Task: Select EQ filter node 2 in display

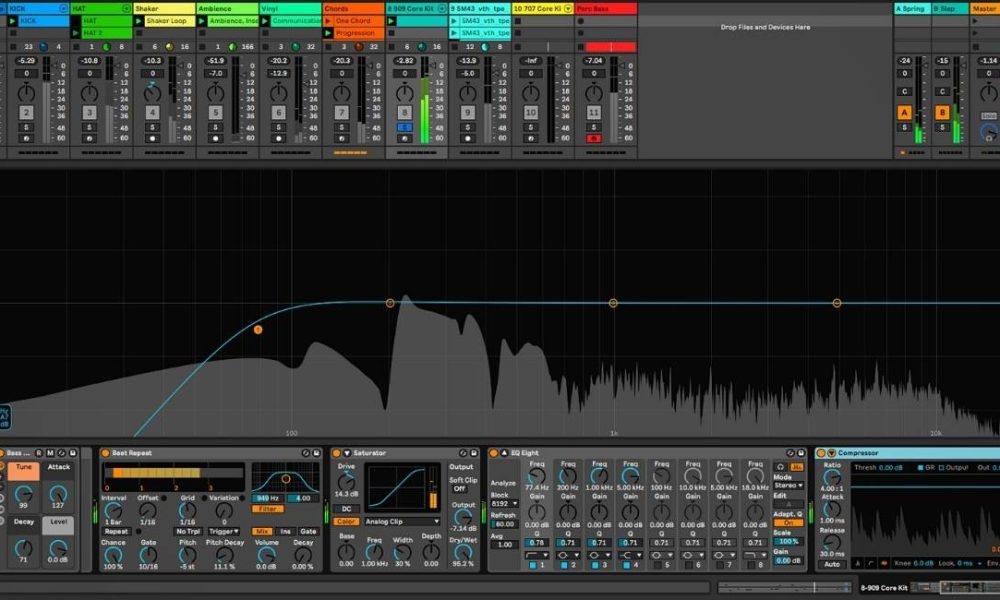Action: [390, 304]
